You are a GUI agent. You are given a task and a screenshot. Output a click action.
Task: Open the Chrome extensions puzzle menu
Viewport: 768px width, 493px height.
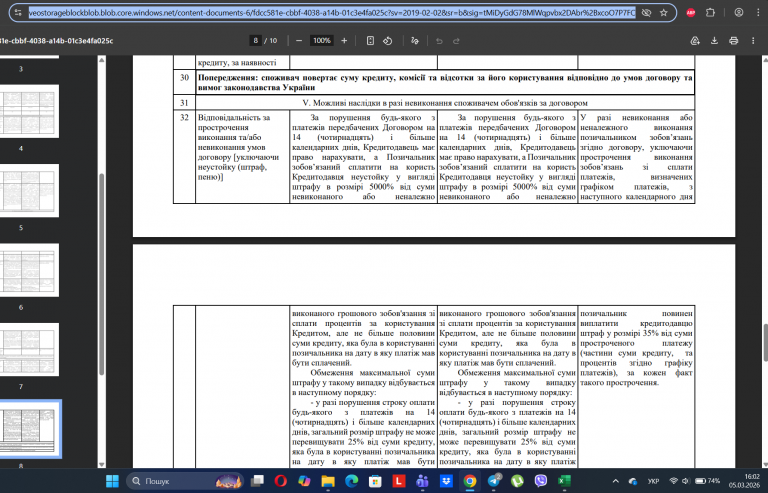point(711,13)
